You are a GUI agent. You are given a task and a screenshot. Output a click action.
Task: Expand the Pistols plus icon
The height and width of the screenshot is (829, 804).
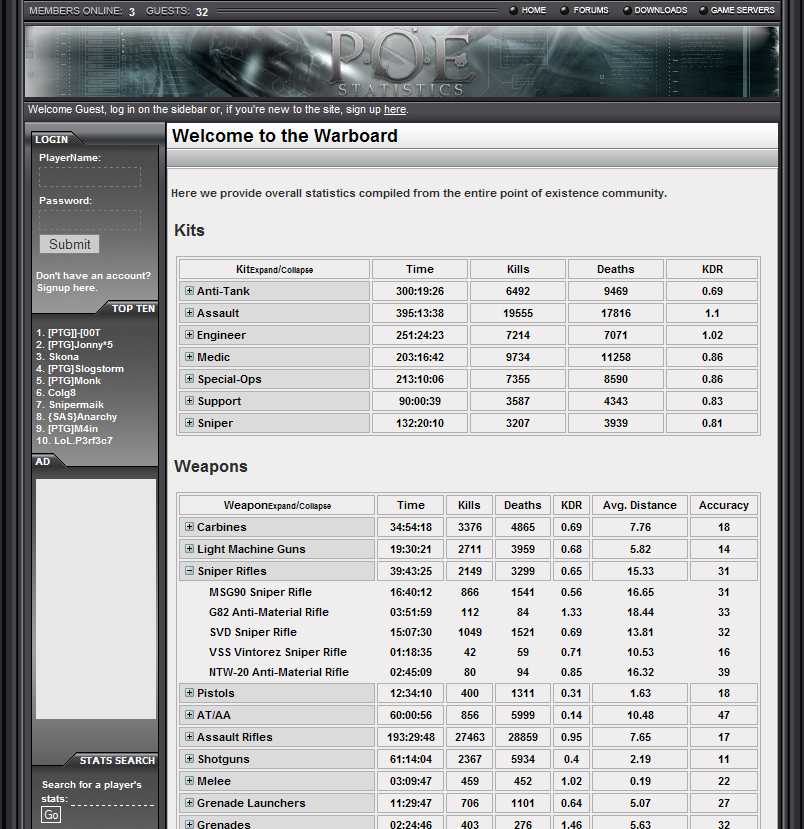click(190, 693)
